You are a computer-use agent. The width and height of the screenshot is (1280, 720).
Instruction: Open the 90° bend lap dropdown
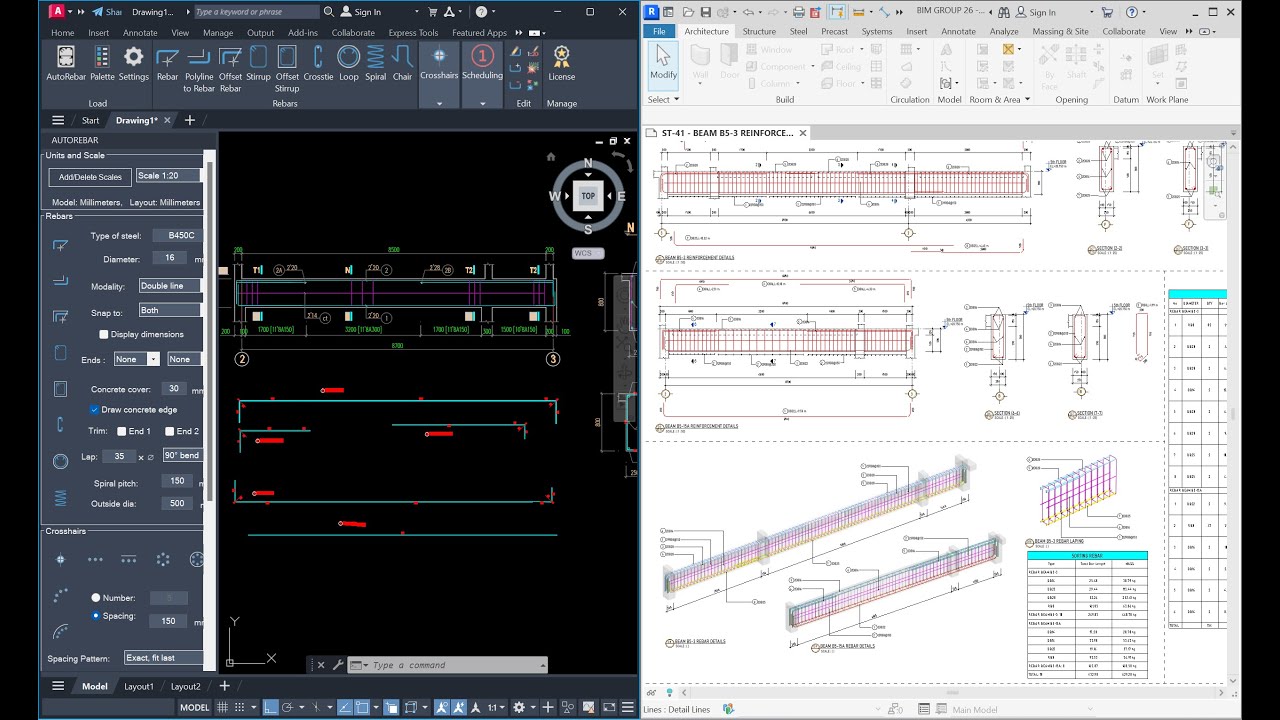tap(182, 455)
